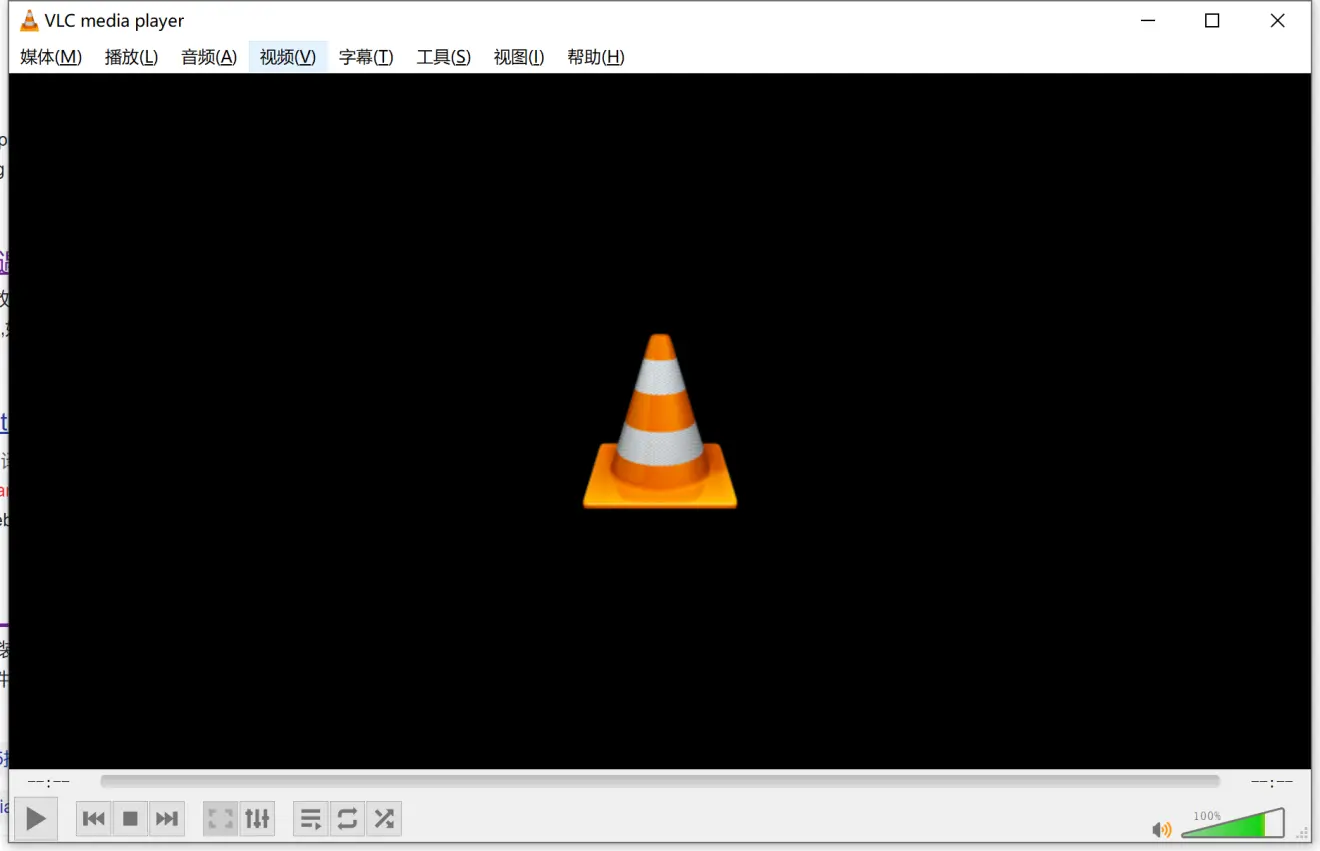Adjust the green volume slider

tap(1233, 823)
